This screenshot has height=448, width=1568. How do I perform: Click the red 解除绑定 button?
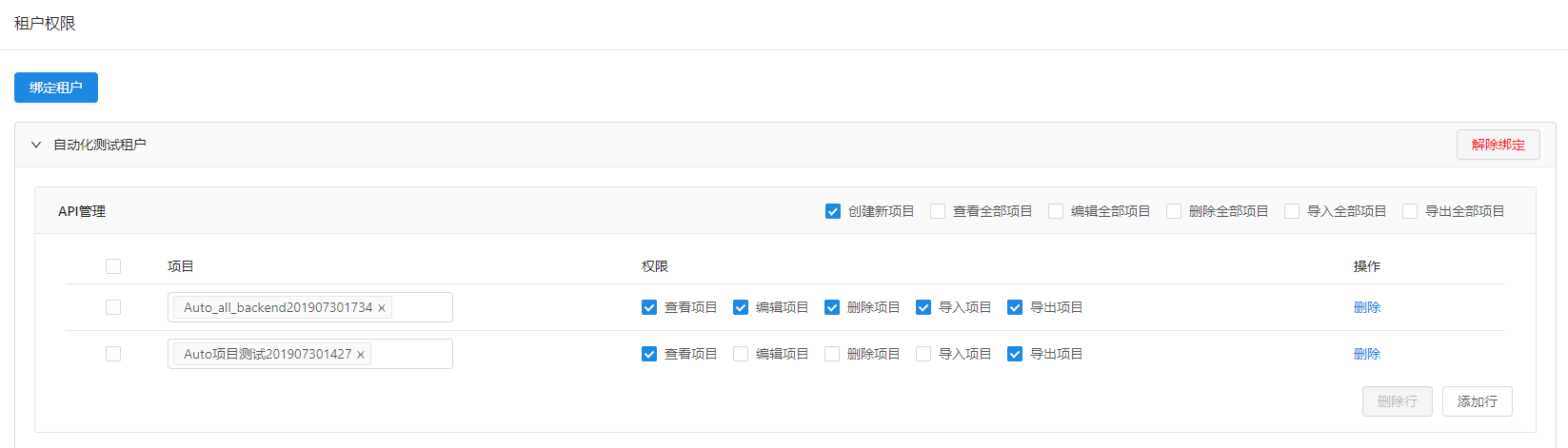1498,145
